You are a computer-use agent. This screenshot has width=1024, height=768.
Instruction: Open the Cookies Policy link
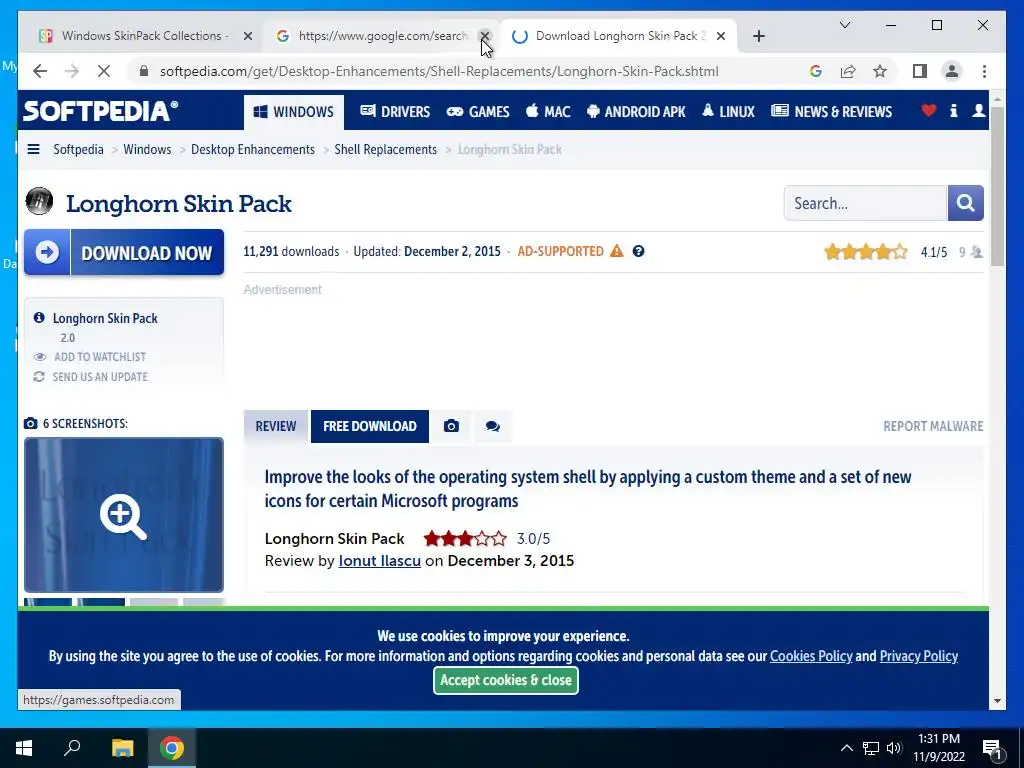click(x=811, y=656)
